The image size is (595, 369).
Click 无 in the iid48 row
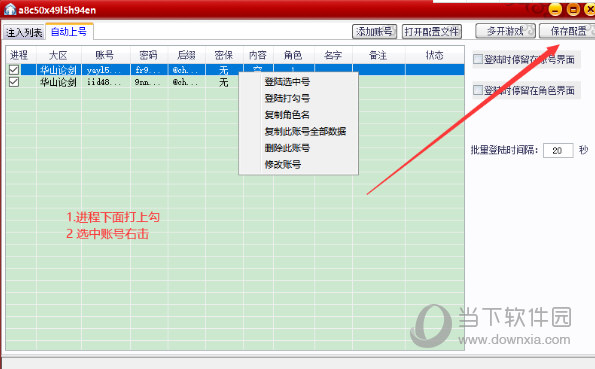point(224,82)
